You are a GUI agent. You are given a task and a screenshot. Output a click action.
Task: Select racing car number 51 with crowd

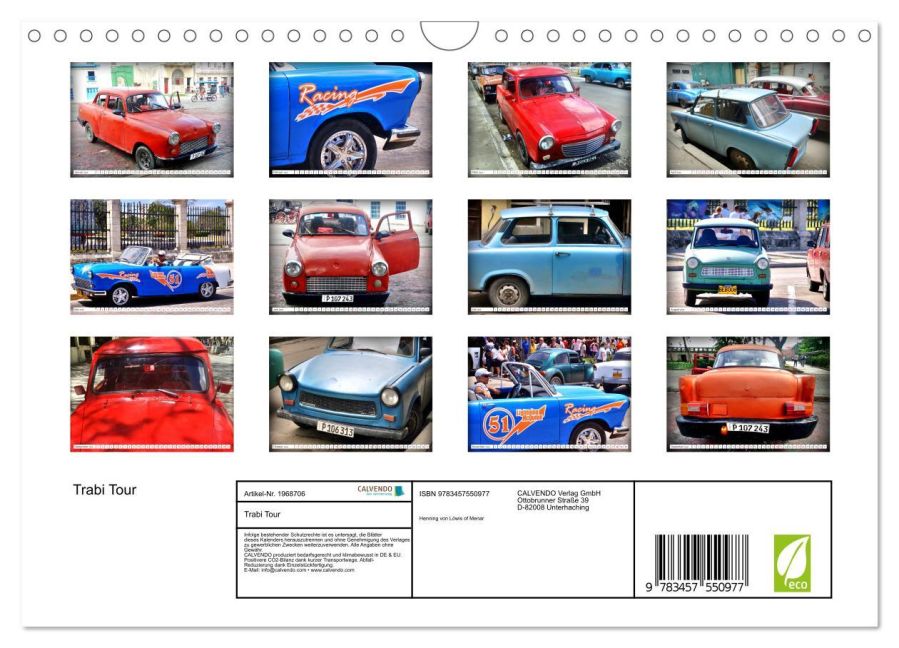(549, 394)
